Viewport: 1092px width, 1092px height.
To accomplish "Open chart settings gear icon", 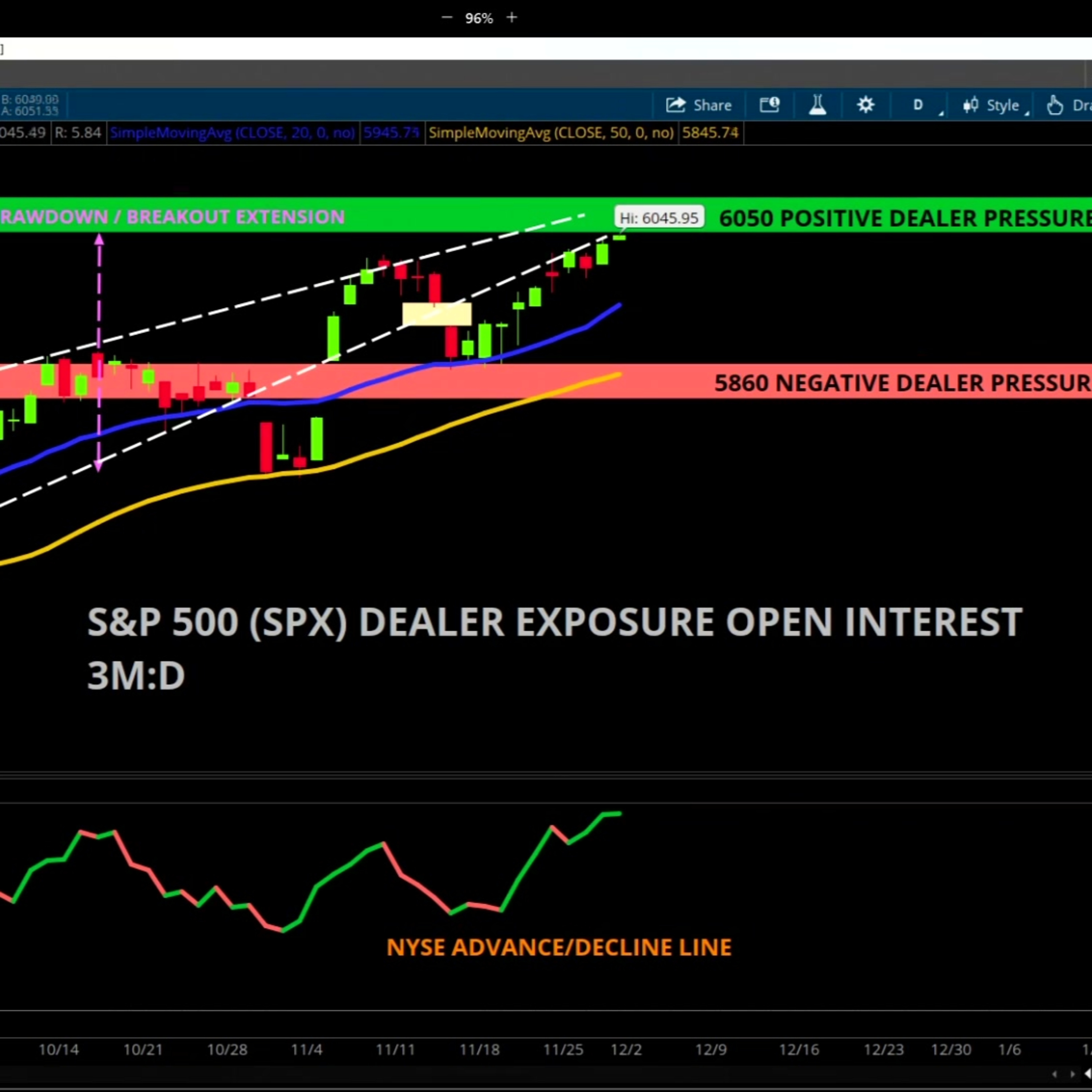I will click(x=865, y=105).
